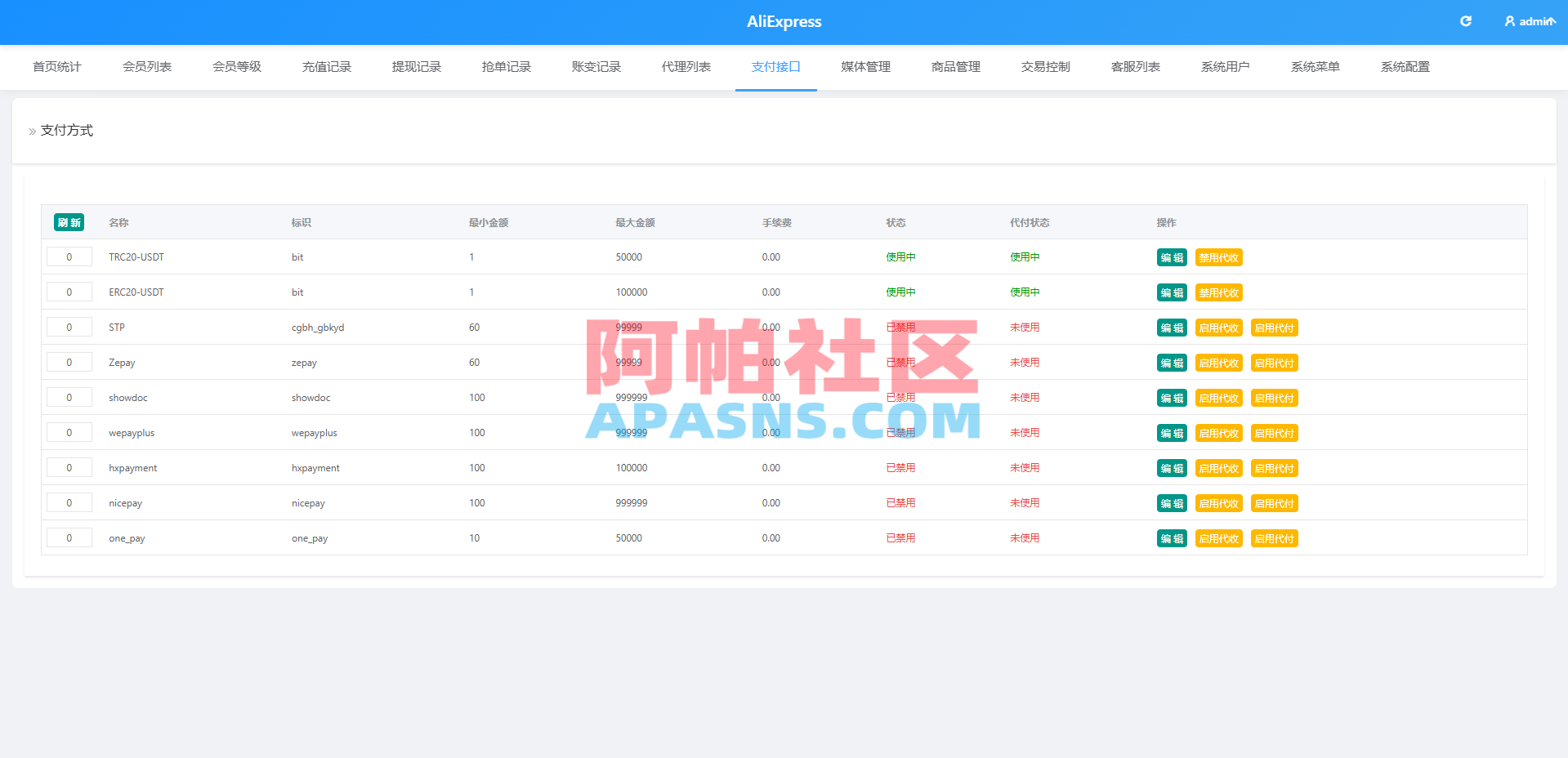The width and height of the screenshot is (1568, 758).
Task: Switch to 客服列表 tab
Action: pos(1136,67)
